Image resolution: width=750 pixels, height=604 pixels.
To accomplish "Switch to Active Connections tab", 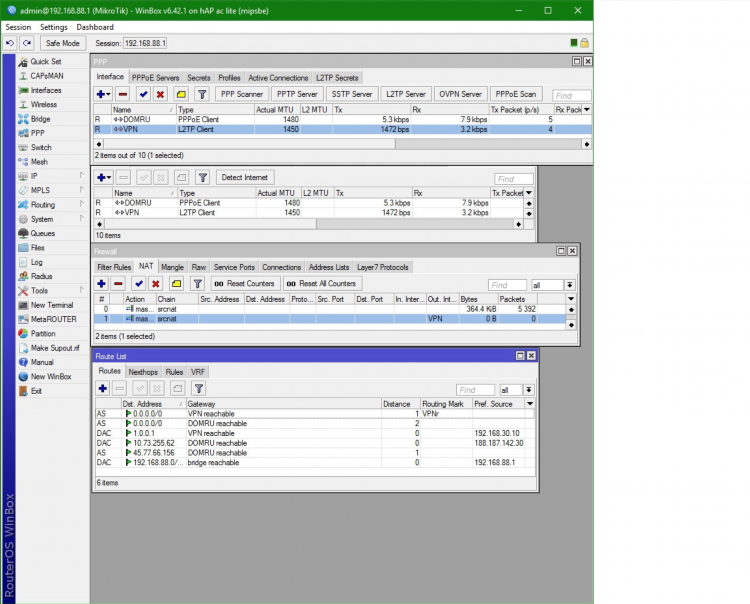I will tap(278, 78).
